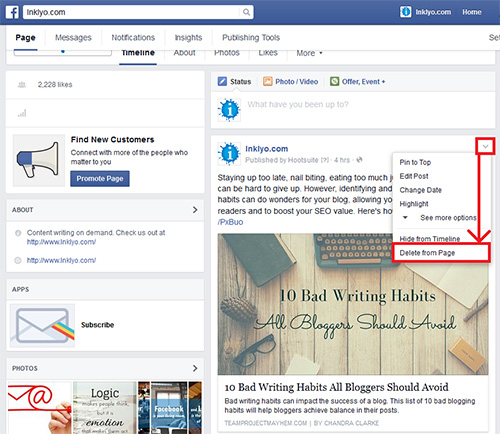500x434 pixels.
Task: Select the Photos tab
Action: point(227,53)
